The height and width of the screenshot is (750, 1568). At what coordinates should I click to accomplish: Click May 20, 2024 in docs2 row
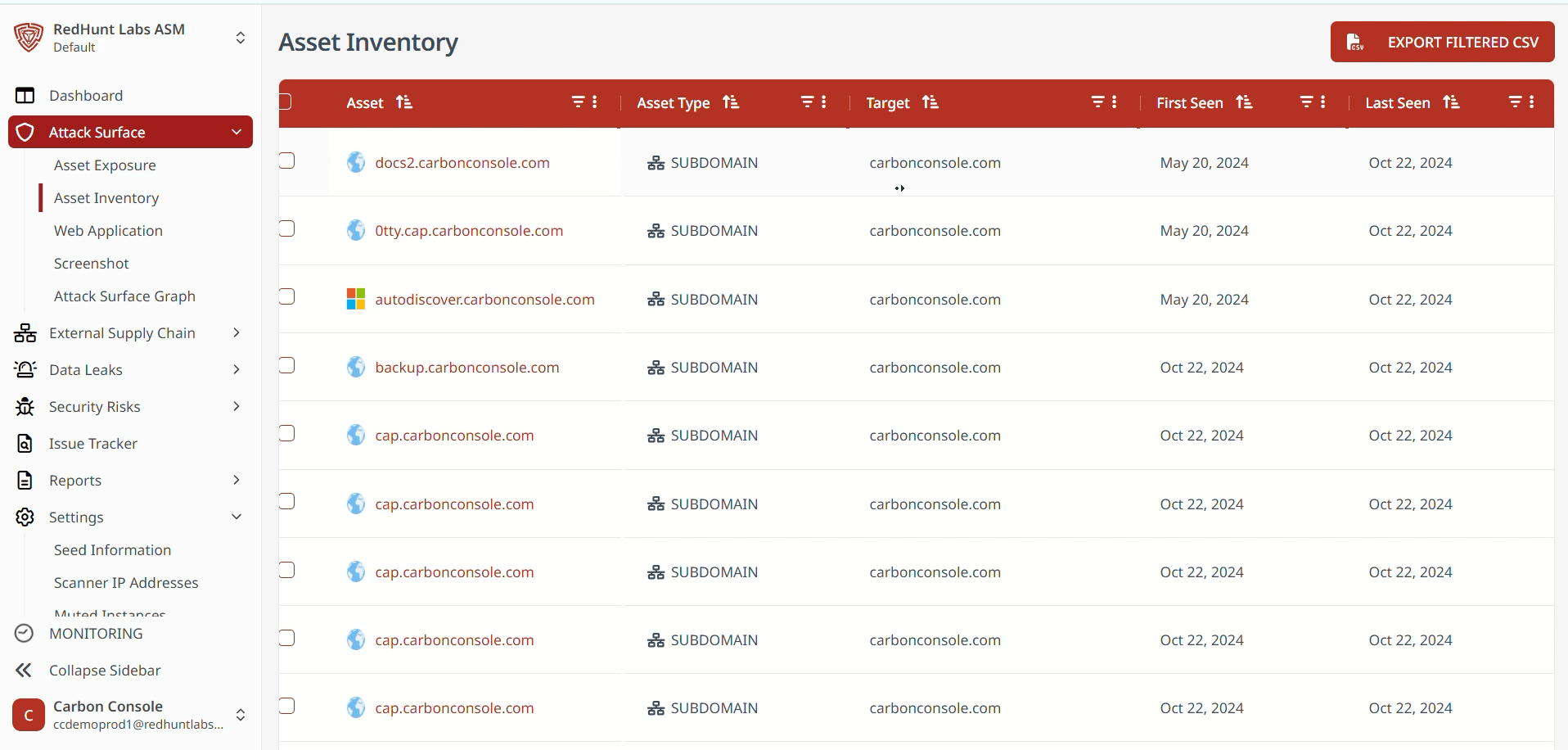pyautogui.click(x=1204, y=163)
